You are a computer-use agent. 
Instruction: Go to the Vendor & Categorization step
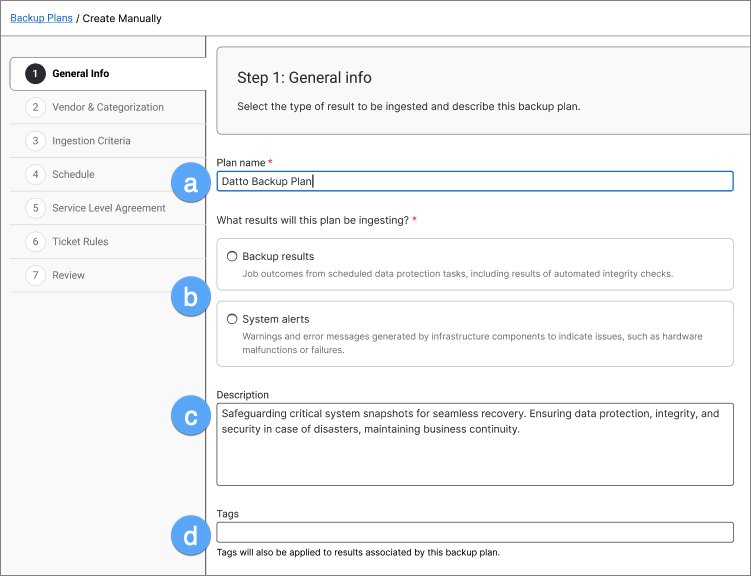point(108,107)
